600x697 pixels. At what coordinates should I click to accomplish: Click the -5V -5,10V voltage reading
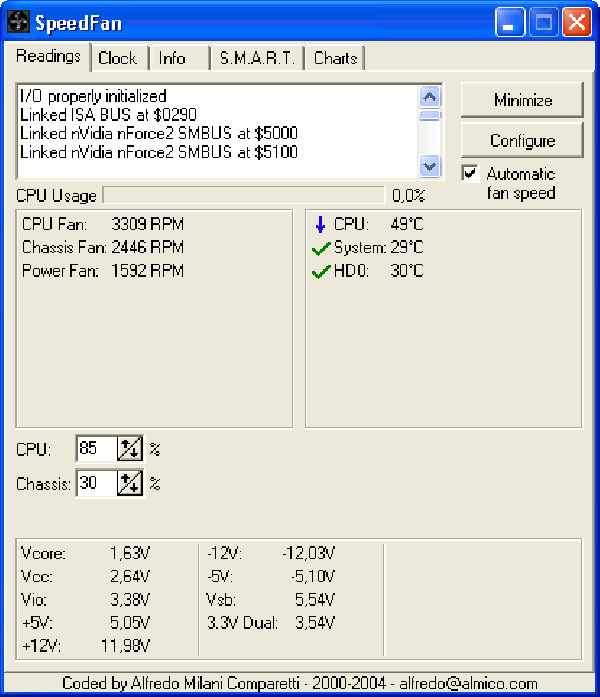271,577
